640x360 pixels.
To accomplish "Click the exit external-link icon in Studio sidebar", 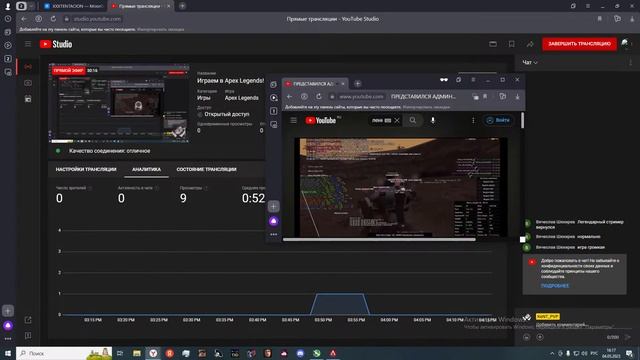I will click(28, 320).
